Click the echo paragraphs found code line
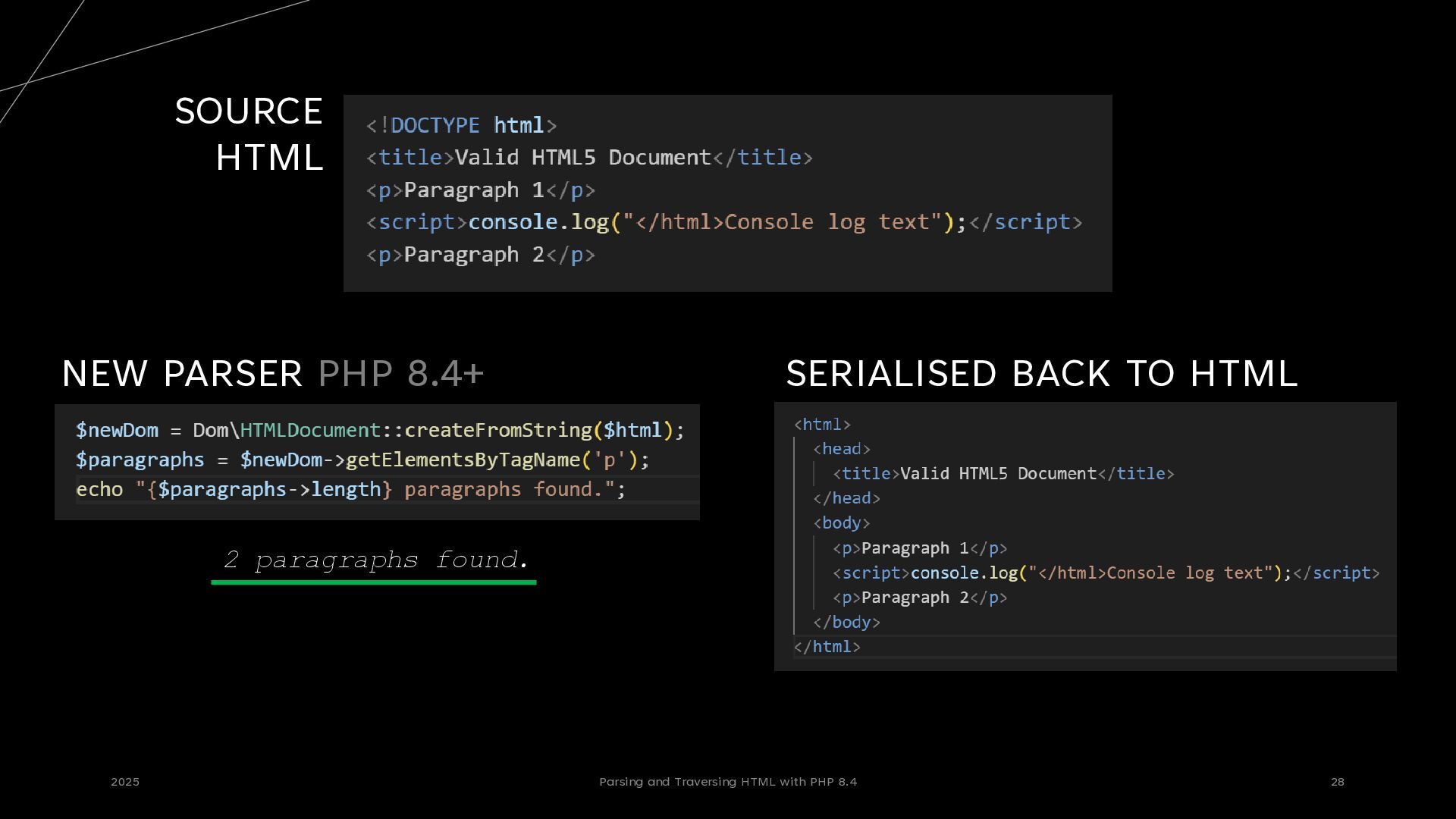 pos(350,489)
